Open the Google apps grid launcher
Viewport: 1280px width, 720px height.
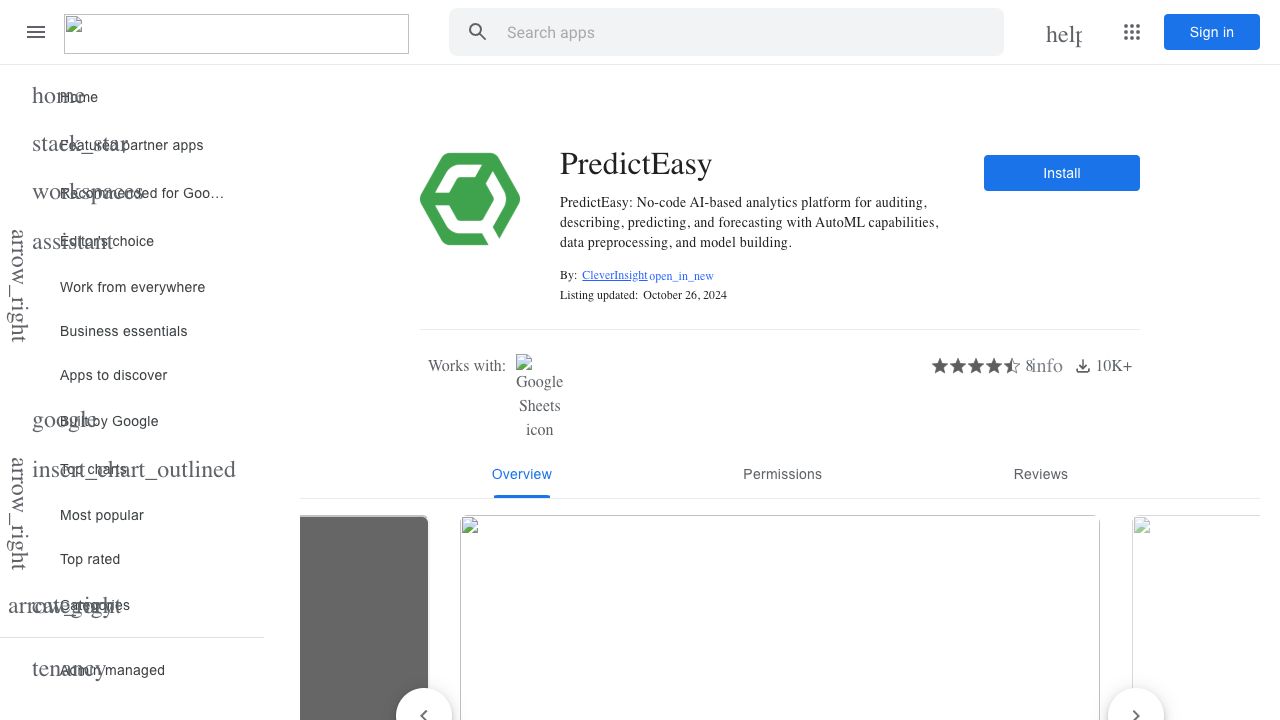click(x=1132, y=32)
